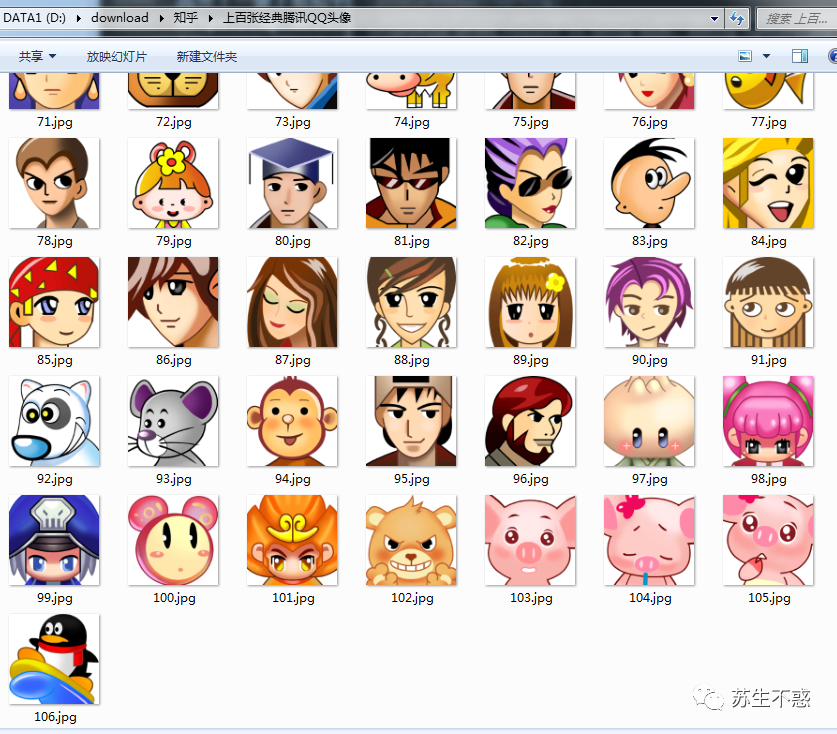Select the 80.jpg graduate cap thumbnail
This screenshot has width=837, height=734.
293,183
